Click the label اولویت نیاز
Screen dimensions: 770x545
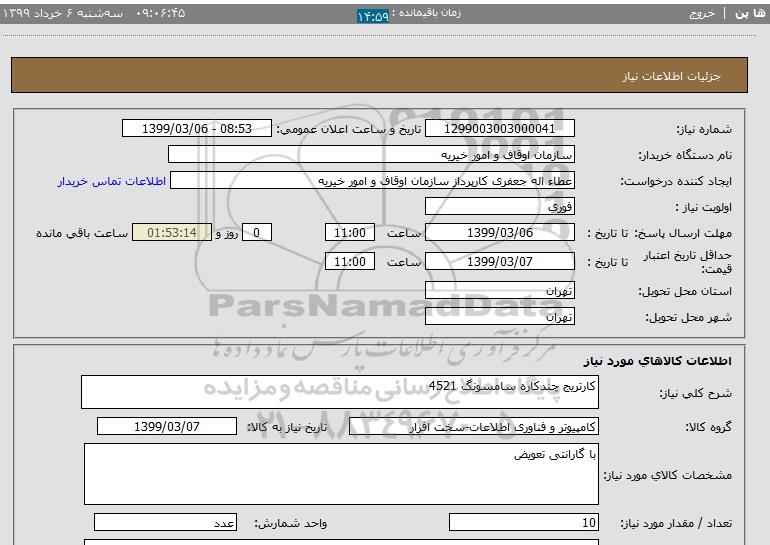(x=704, y=208)
